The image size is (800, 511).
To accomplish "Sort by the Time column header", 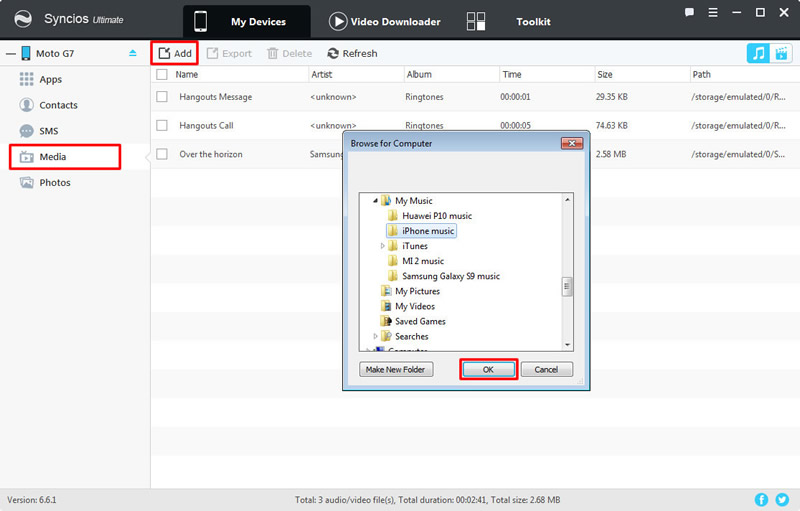I will (x=512, y=74).
